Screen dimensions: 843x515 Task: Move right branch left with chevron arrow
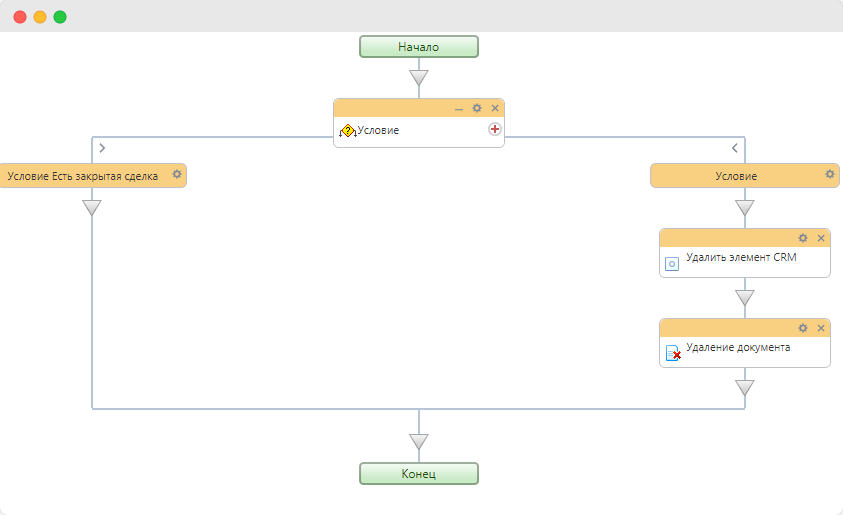point(734,148)
